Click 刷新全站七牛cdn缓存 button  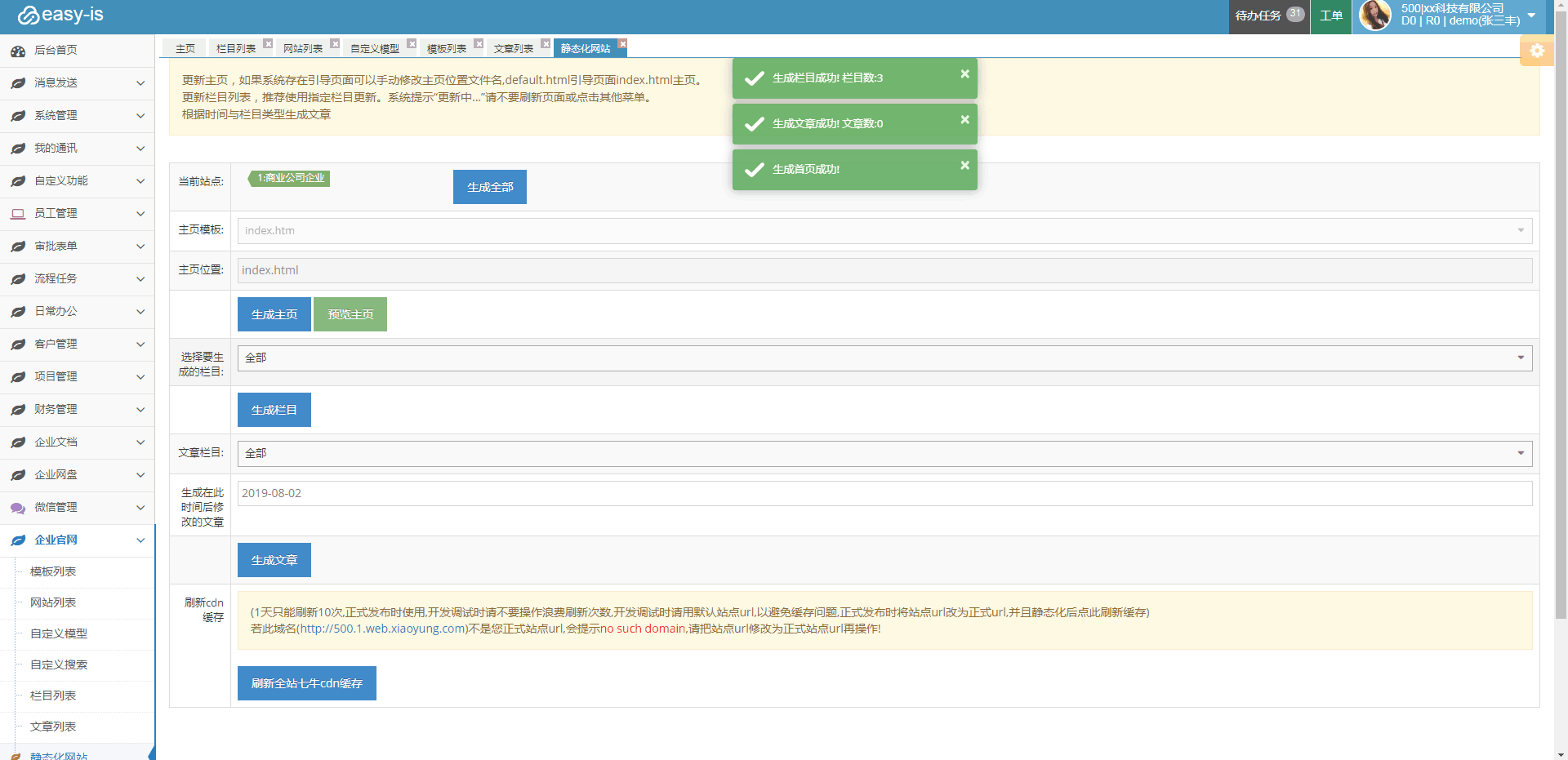pyautogui.click(x=307, y=683)
